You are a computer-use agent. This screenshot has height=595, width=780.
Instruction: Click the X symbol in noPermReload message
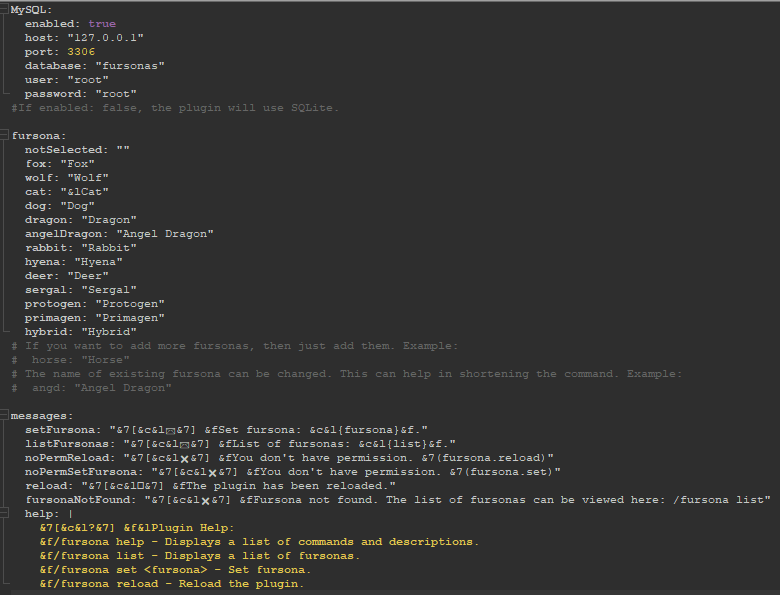(184, 457)
